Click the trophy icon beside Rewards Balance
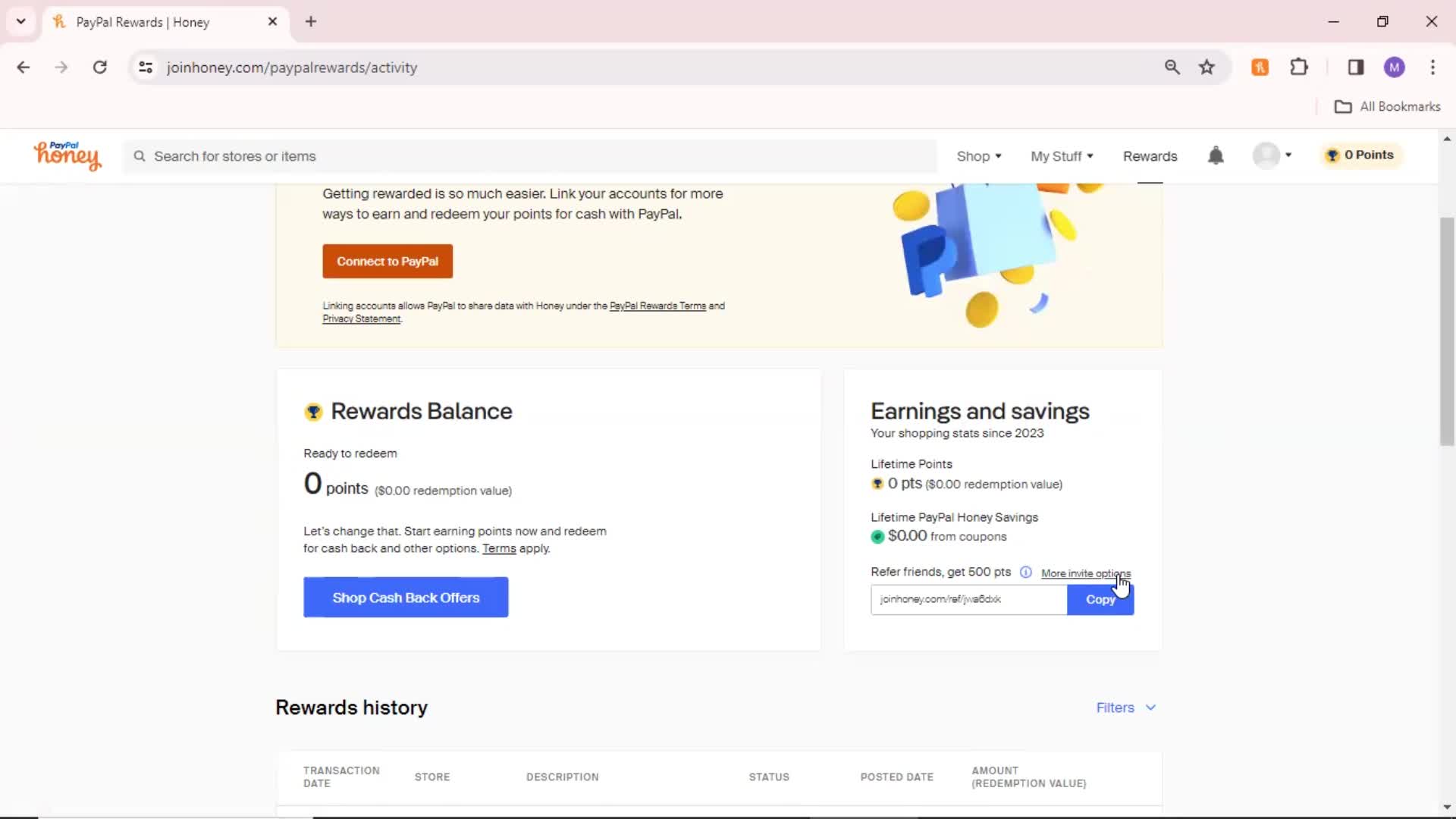This screenshot has width=1456, height=819. [x=313, y=412]
